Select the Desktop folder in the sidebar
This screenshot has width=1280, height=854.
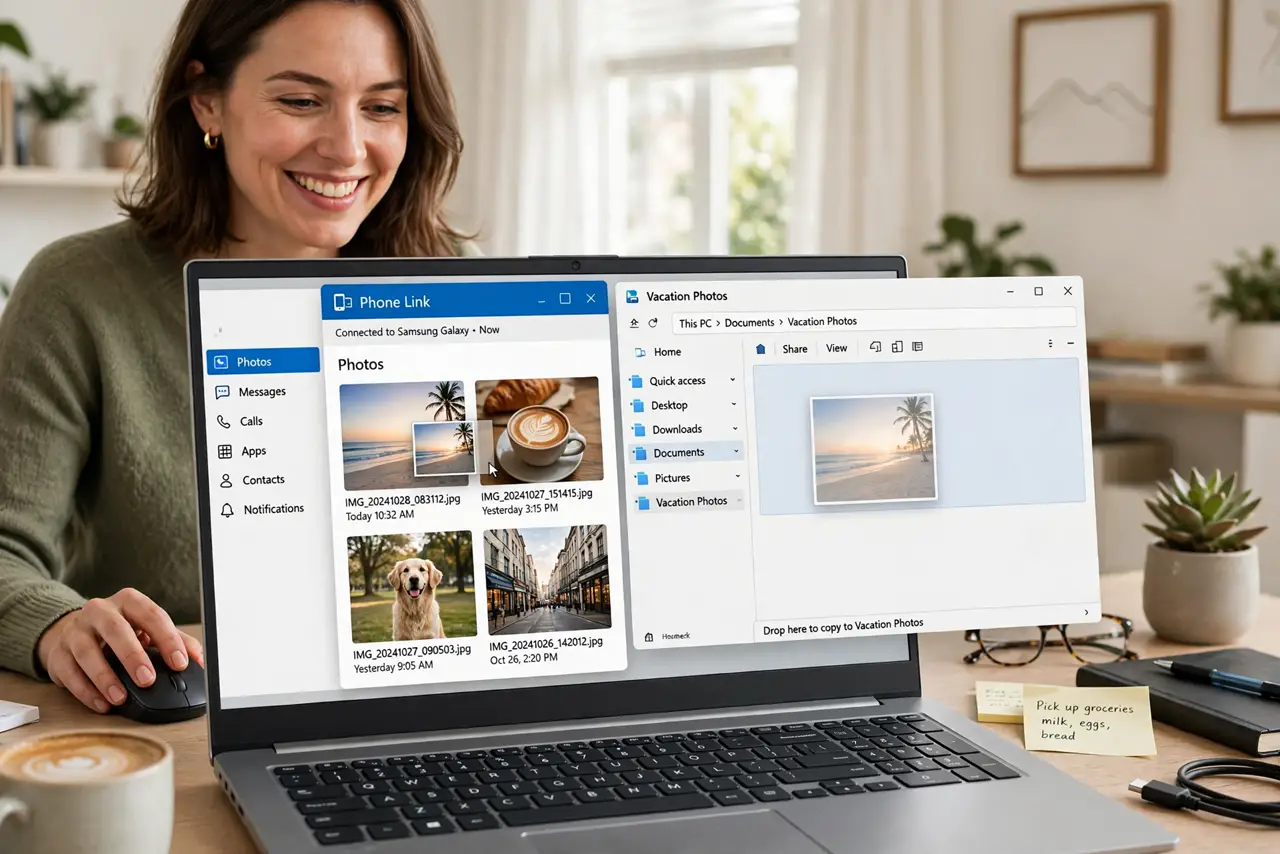pos(659,405)
